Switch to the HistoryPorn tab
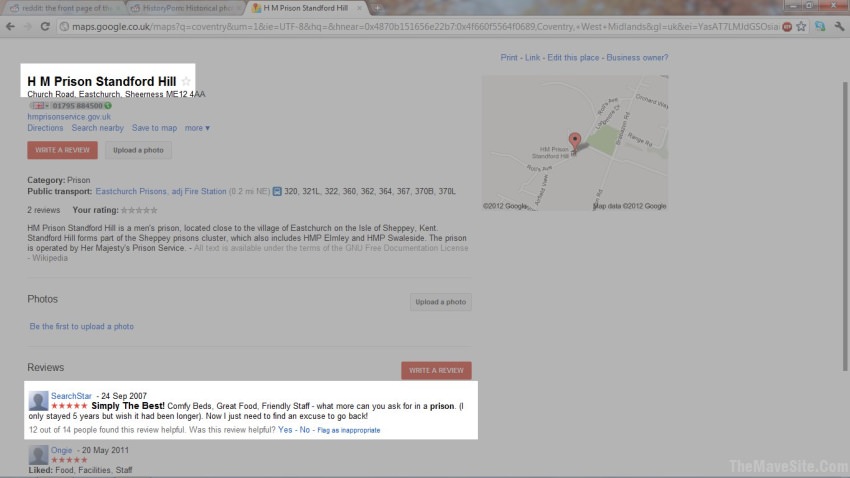 click(x=185, y=8)
